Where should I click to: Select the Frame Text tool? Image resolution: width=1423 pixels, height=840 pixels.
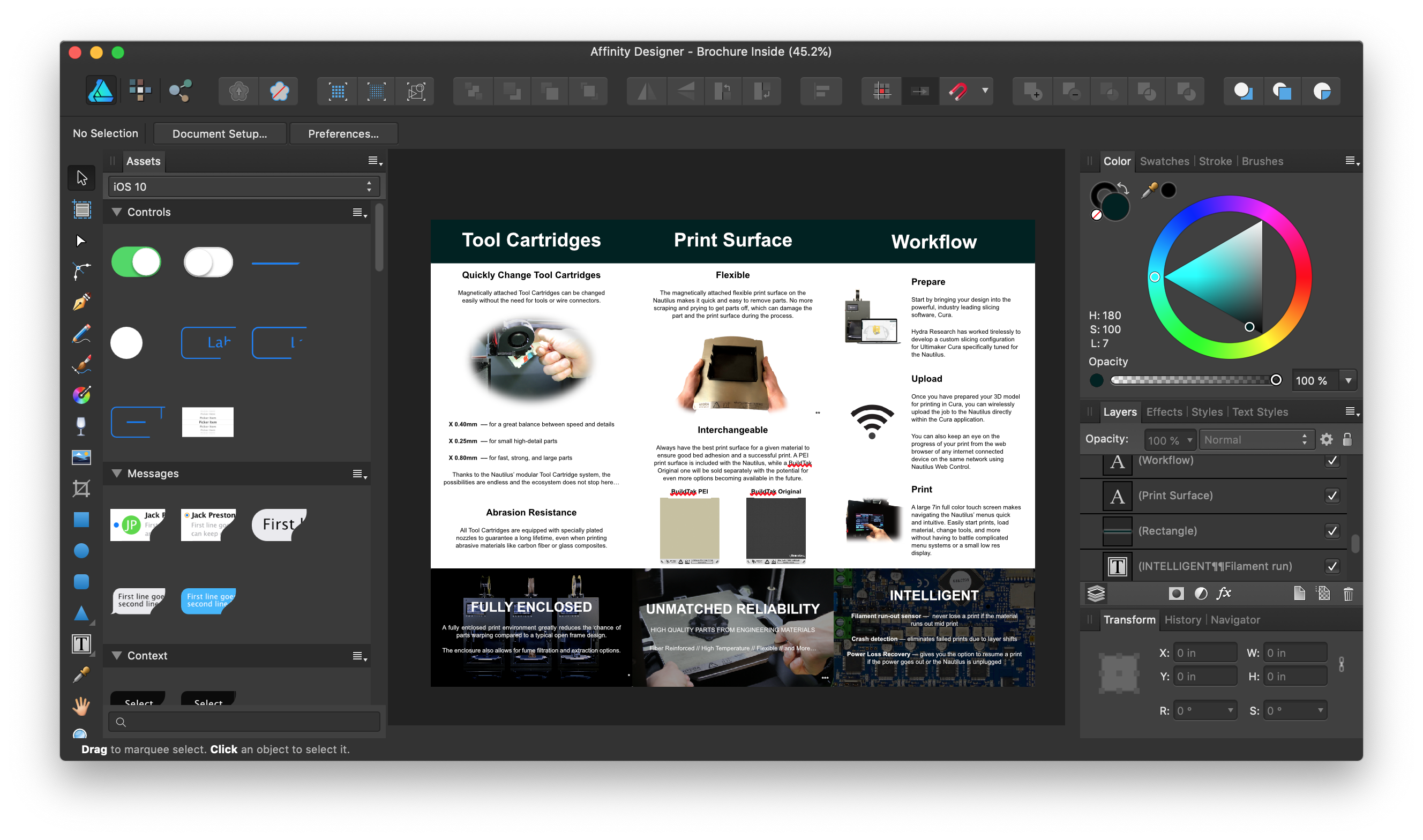tap(81, 643)
